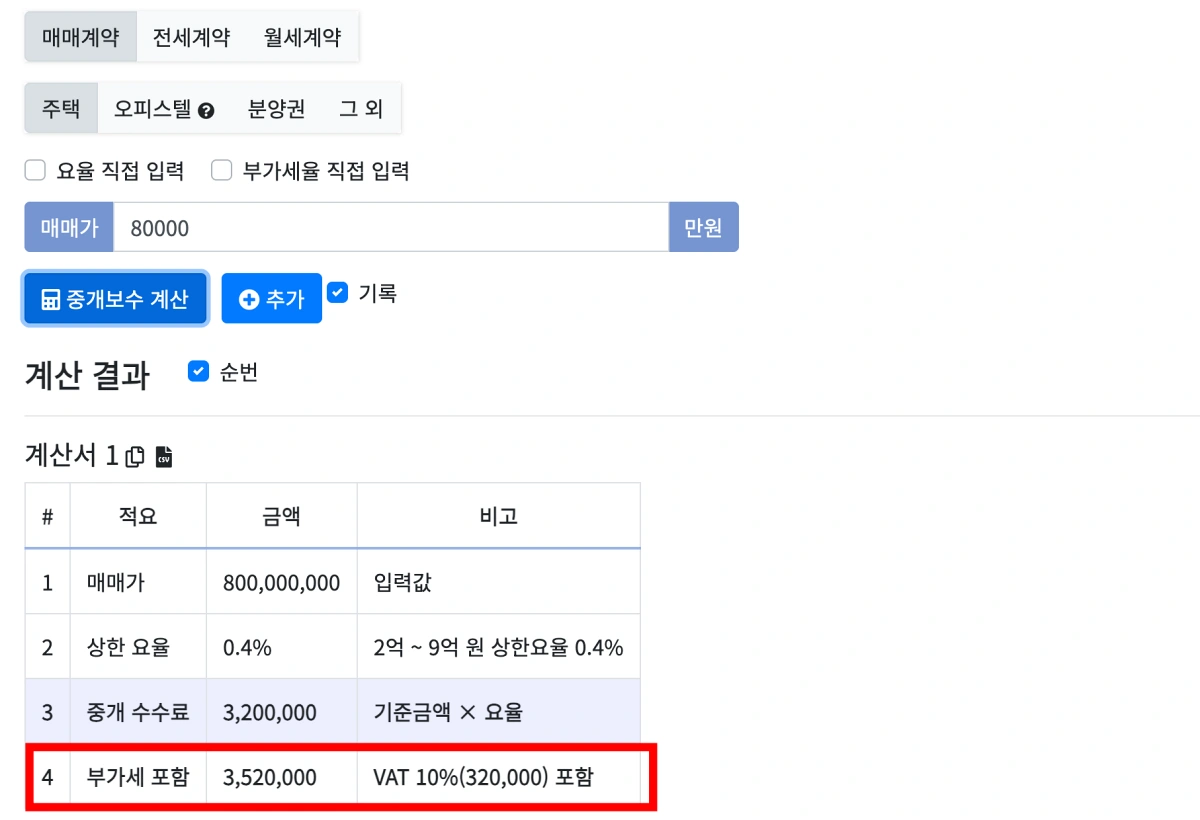Image resolution: width=1200 pixels, height=820 pixels.
Task: Run the 중개보수 계산 calculation
Action: (115, 298)
